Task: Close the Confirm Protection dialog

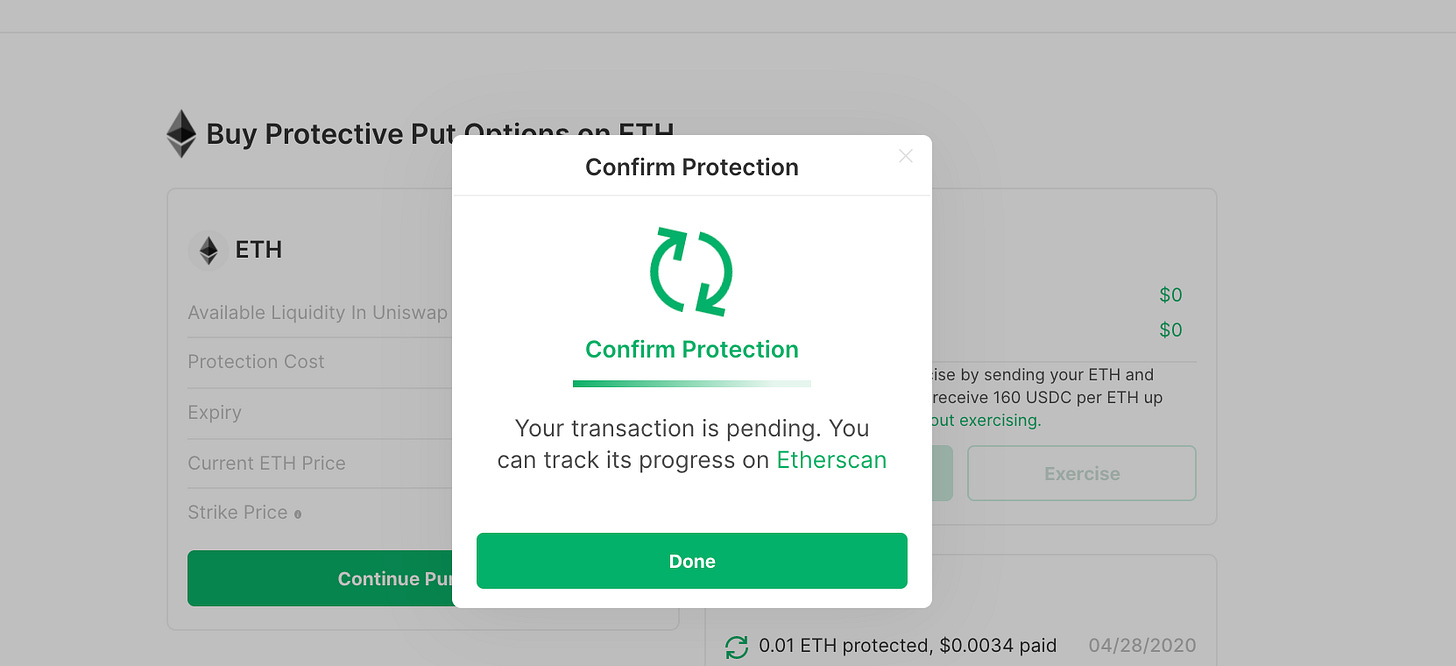Action: tap(905, 156)
